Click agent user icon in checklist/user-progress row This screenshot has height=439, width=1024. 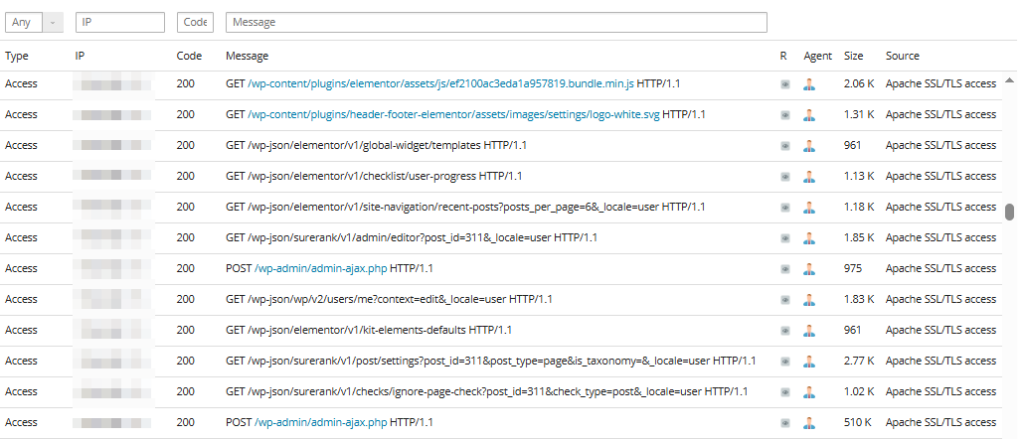pyautogui.click(x=809, y=177)
